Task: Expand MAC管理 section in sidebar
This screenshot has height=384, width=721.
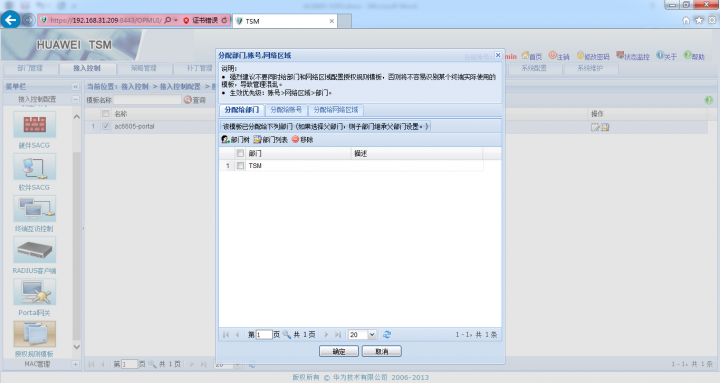Action: point(75,364)
